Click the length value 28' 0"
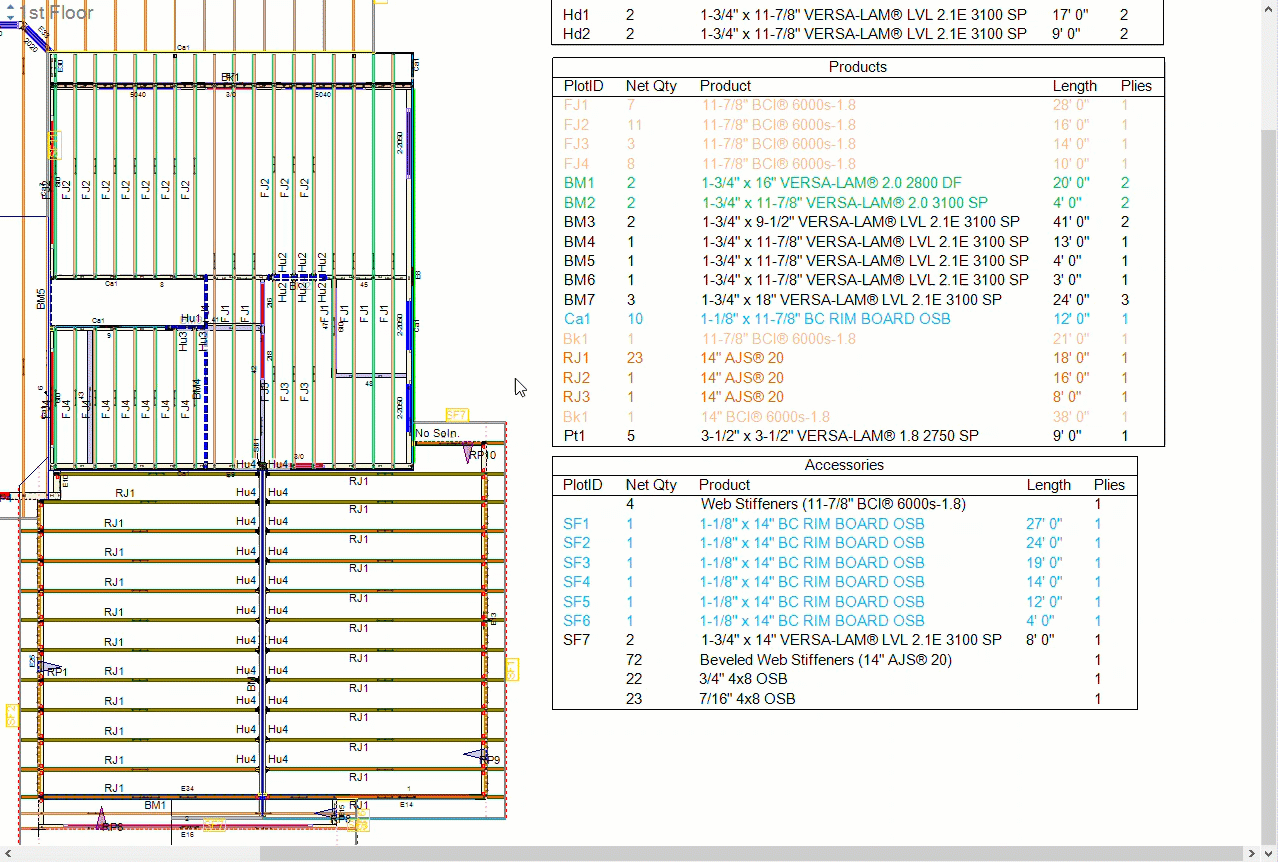The width and height of the screenshot is (1278, 862). tap(1071, 105)
